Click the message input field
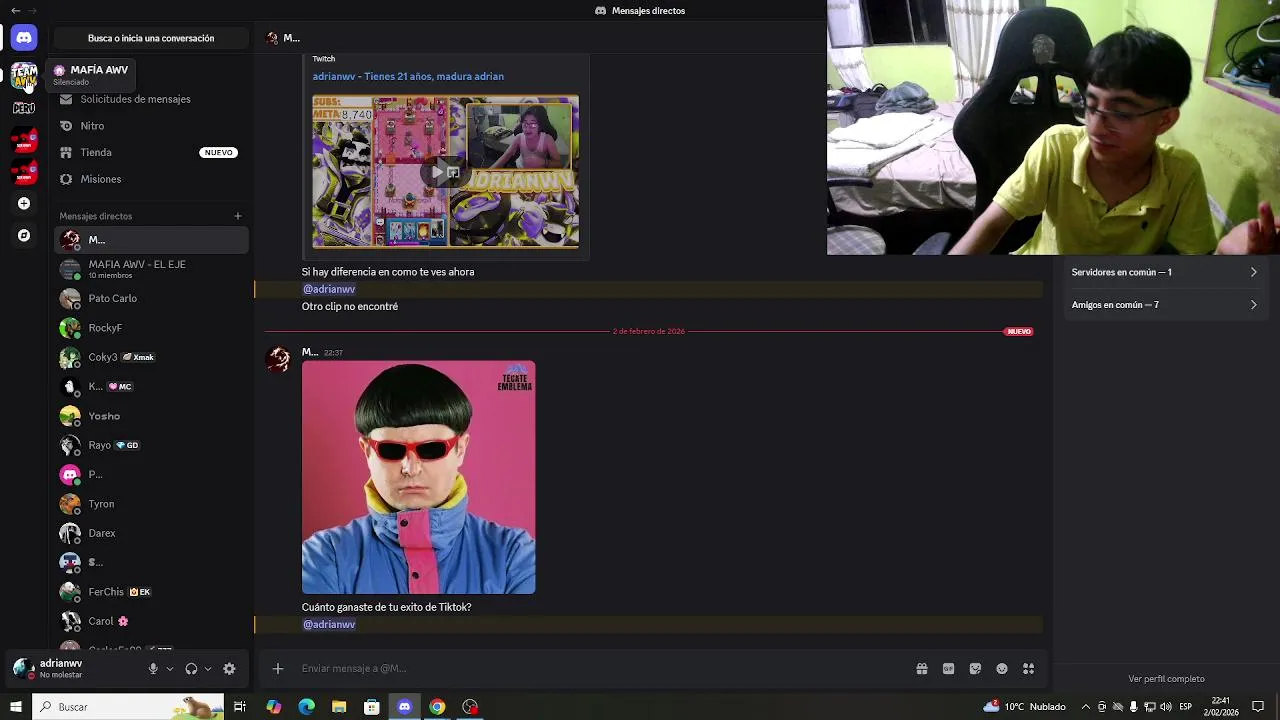The height and width of the screenshot is (720, 1280). point(600,668)
